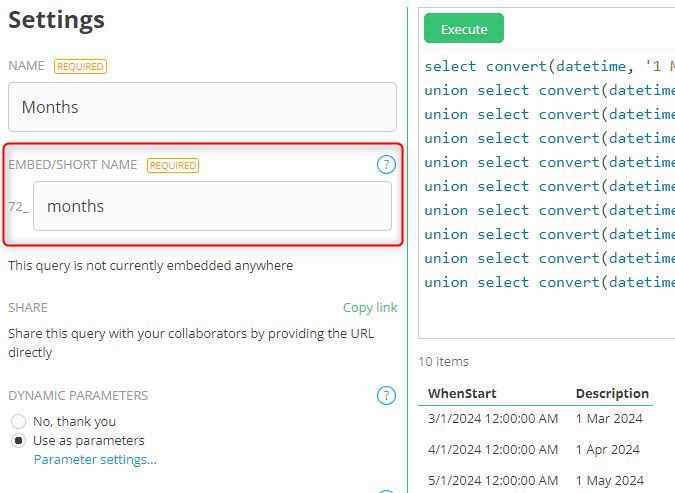Click the Copy link option under Share

click(369, 307)
